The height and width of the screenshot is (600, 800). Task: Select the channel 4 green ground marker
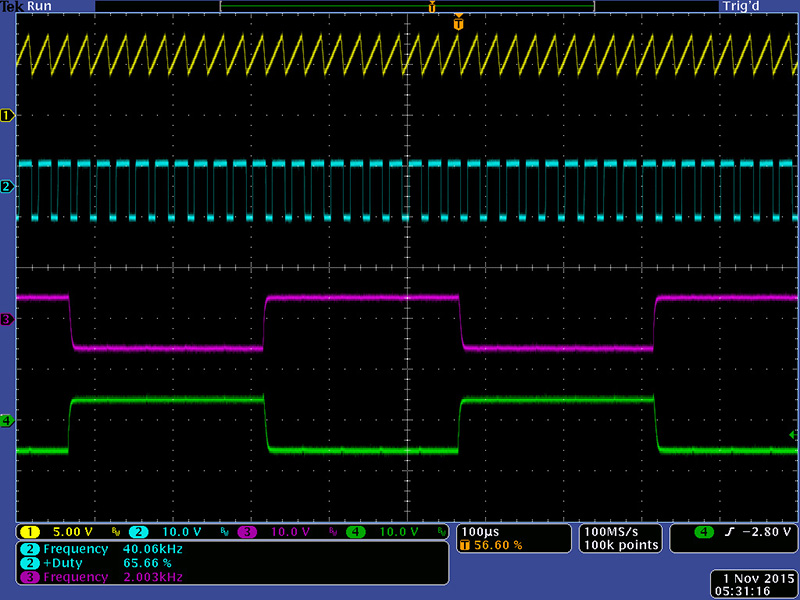point(8,421)
